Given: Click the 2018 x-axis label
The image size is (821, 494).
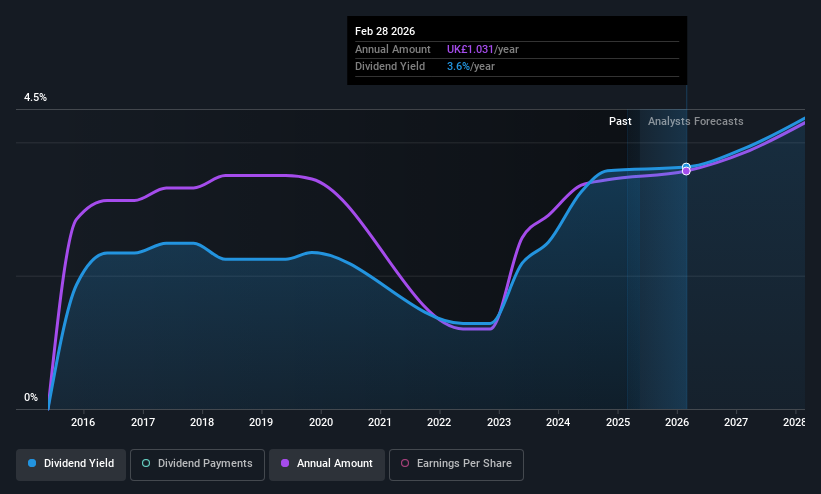Looking at the screenshot, I should point(202,422).
